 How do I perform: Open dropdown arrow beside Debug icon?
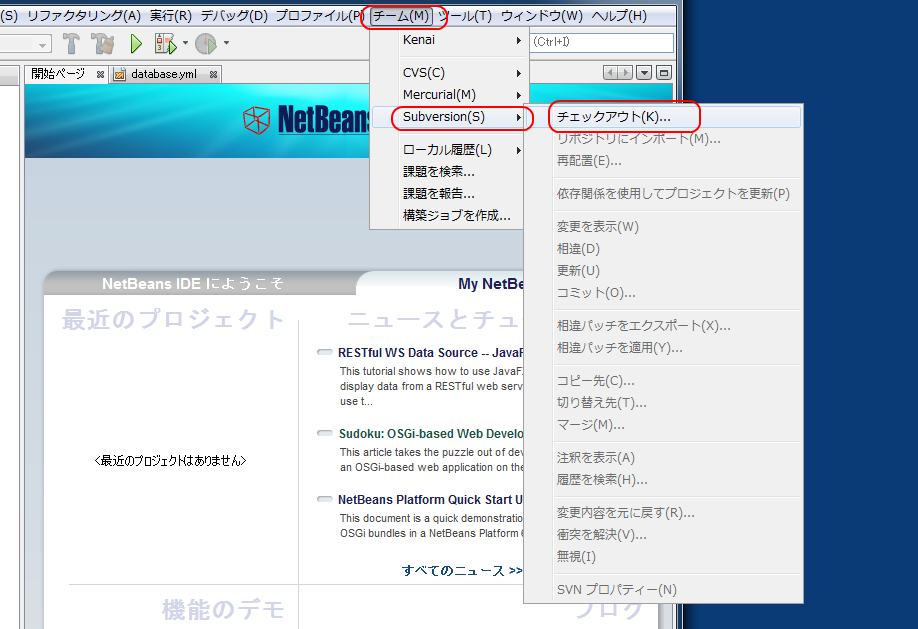185,43
